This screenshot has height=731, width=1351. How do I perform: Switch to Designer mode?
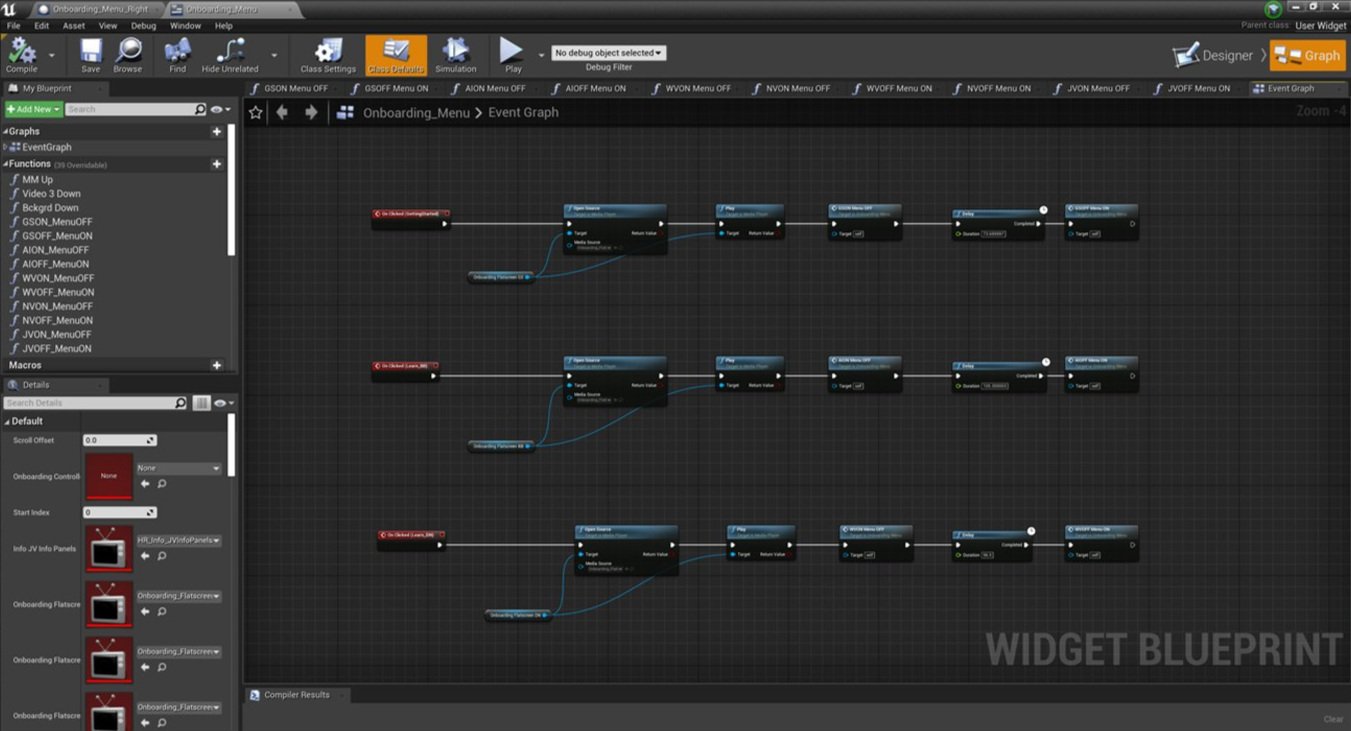pos(1213,56)
